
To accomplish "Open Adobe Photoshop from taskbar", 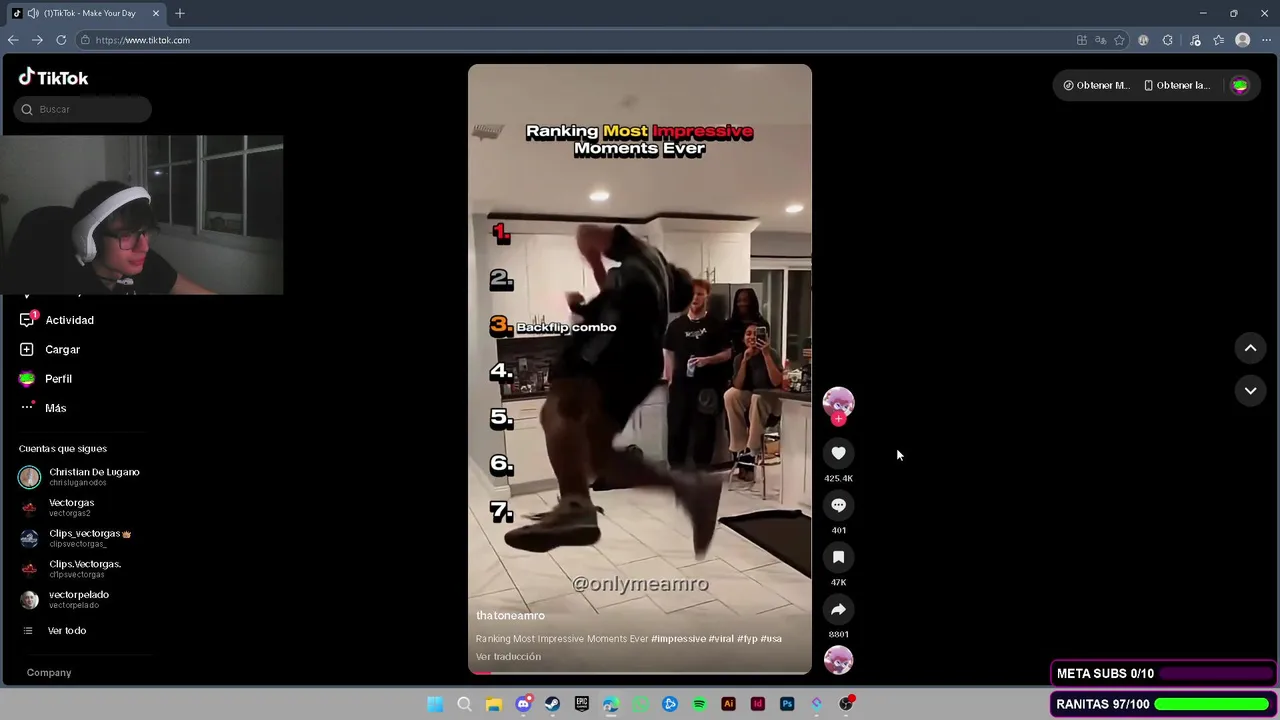I will 787,704.
